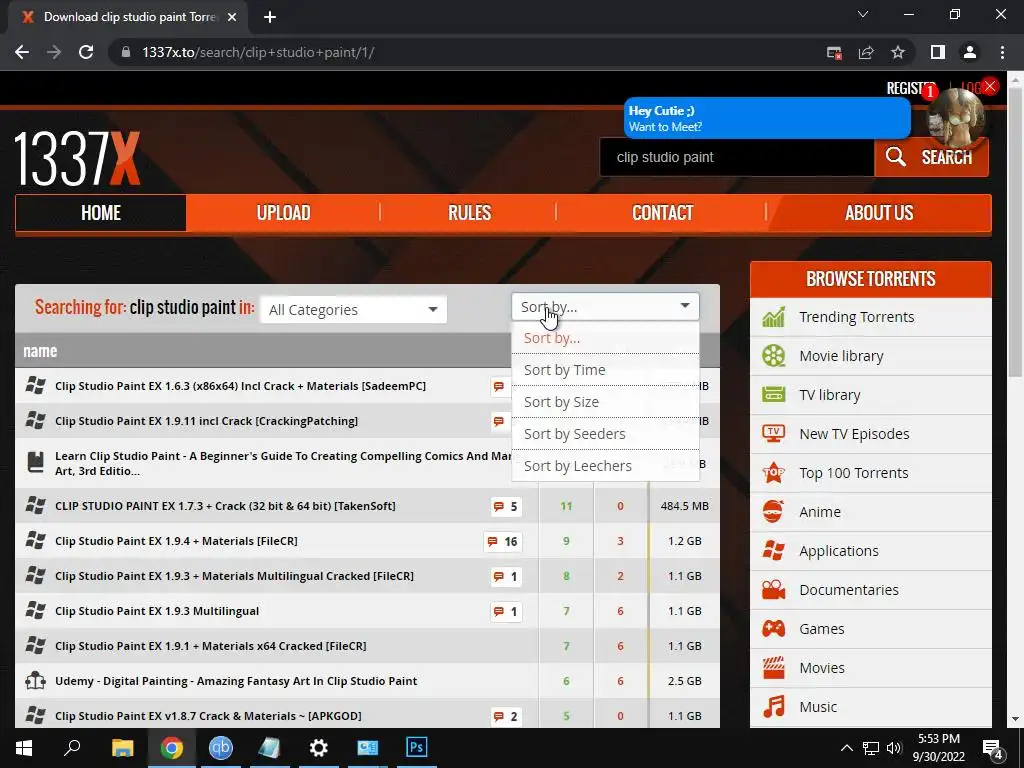Open the Chrome profile avatar icon
The image size is (1024, 768).
970,52
